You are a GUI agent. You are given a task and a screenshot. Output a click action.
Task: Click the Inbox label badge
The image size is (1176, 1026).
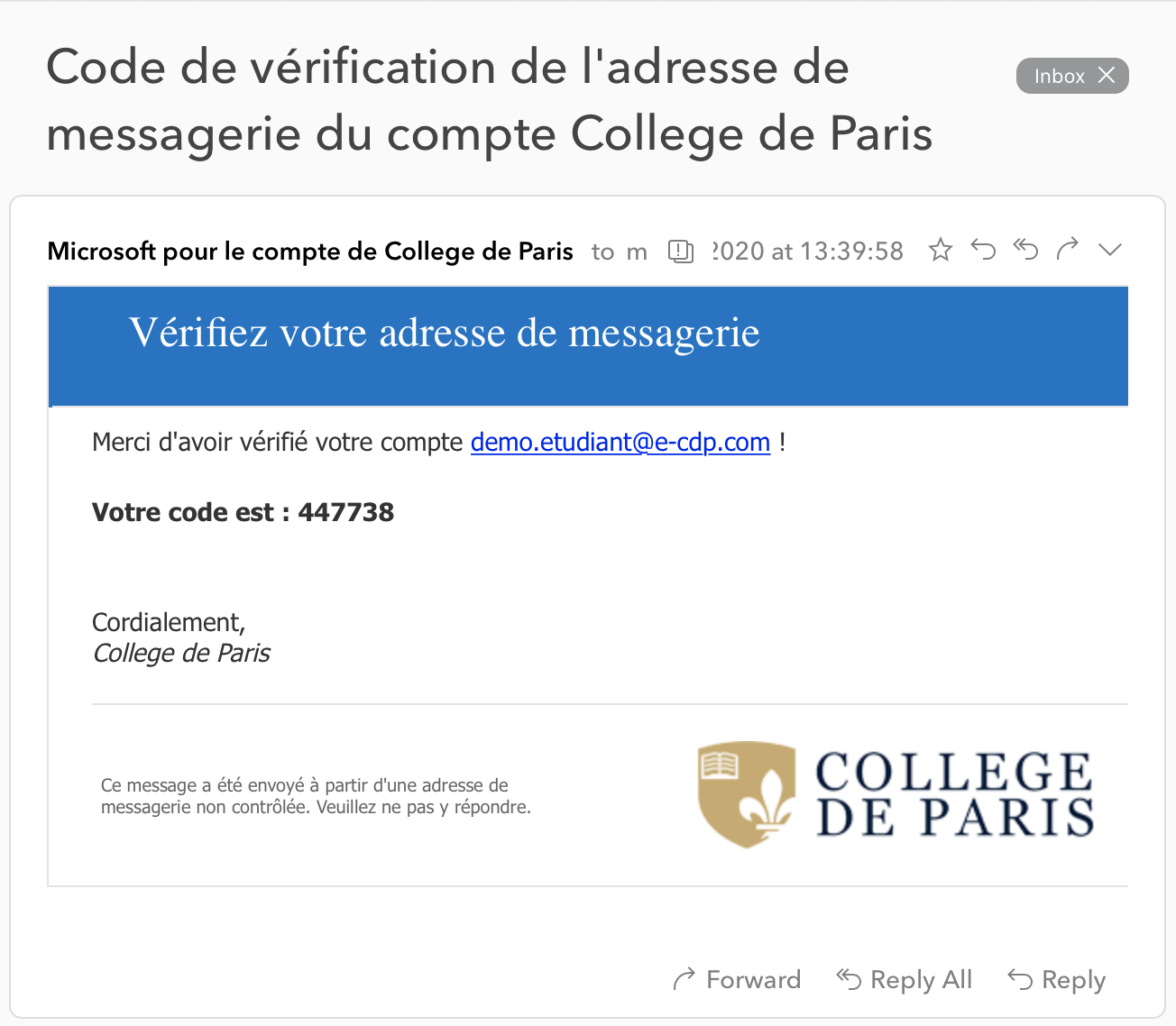pyautogui.click(x=1059, y=76)
